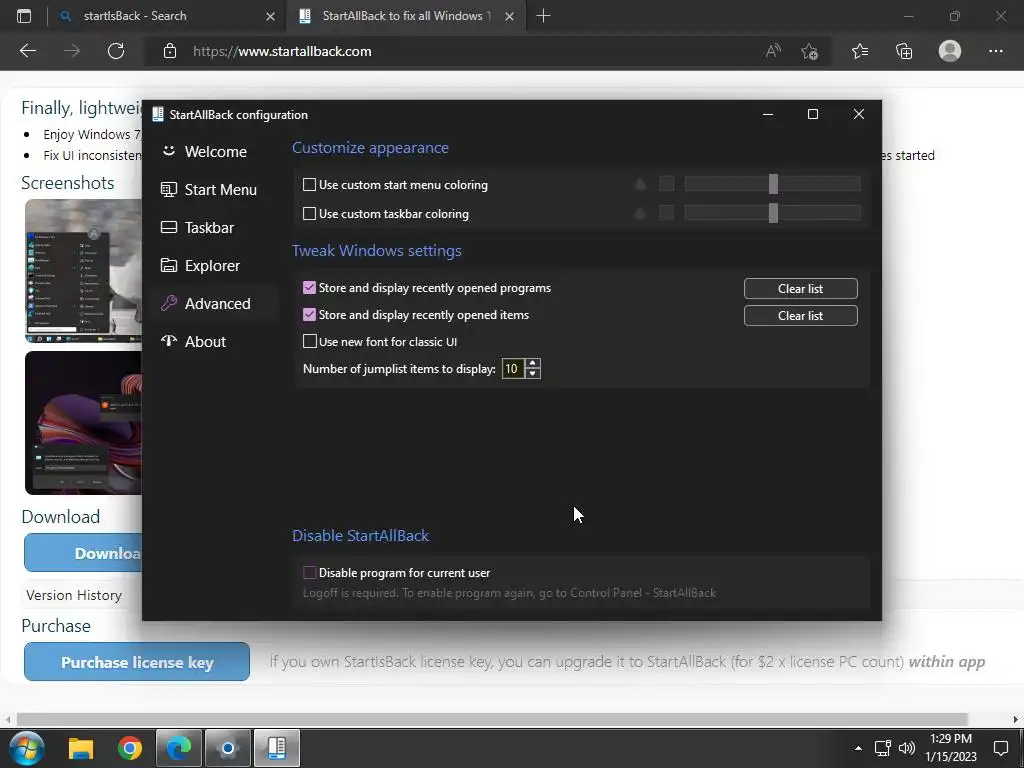The height and width of the screenshot is (768, 1024).
Task: Select the Taskbar sidebar icon
Action: 168,227
